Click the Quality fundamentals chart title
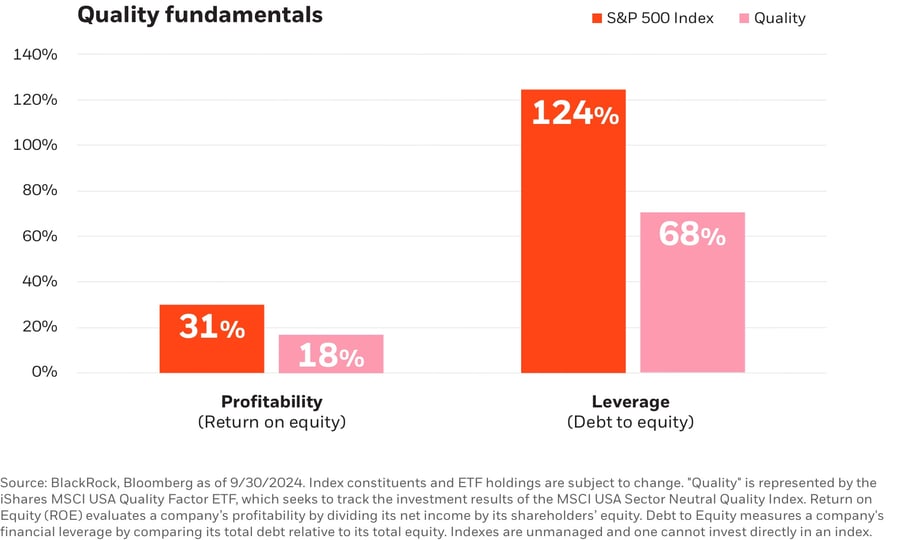The height and width of the screenshot is (540, 900). (x=200, y=15)
